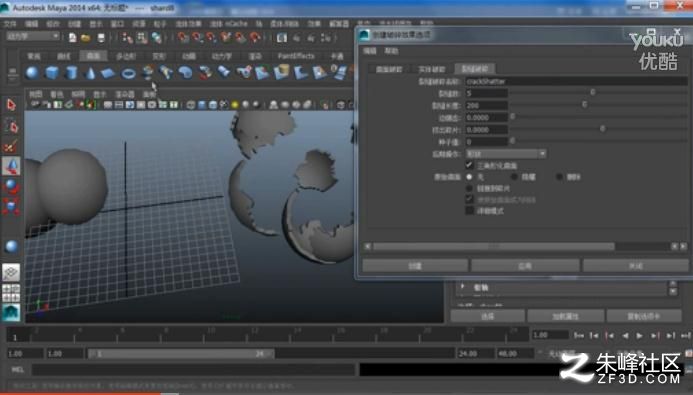Open the Dynamics menu set dropdown
Image resolution: width=693 pixels, height=395 pixels.
[33, 37]
